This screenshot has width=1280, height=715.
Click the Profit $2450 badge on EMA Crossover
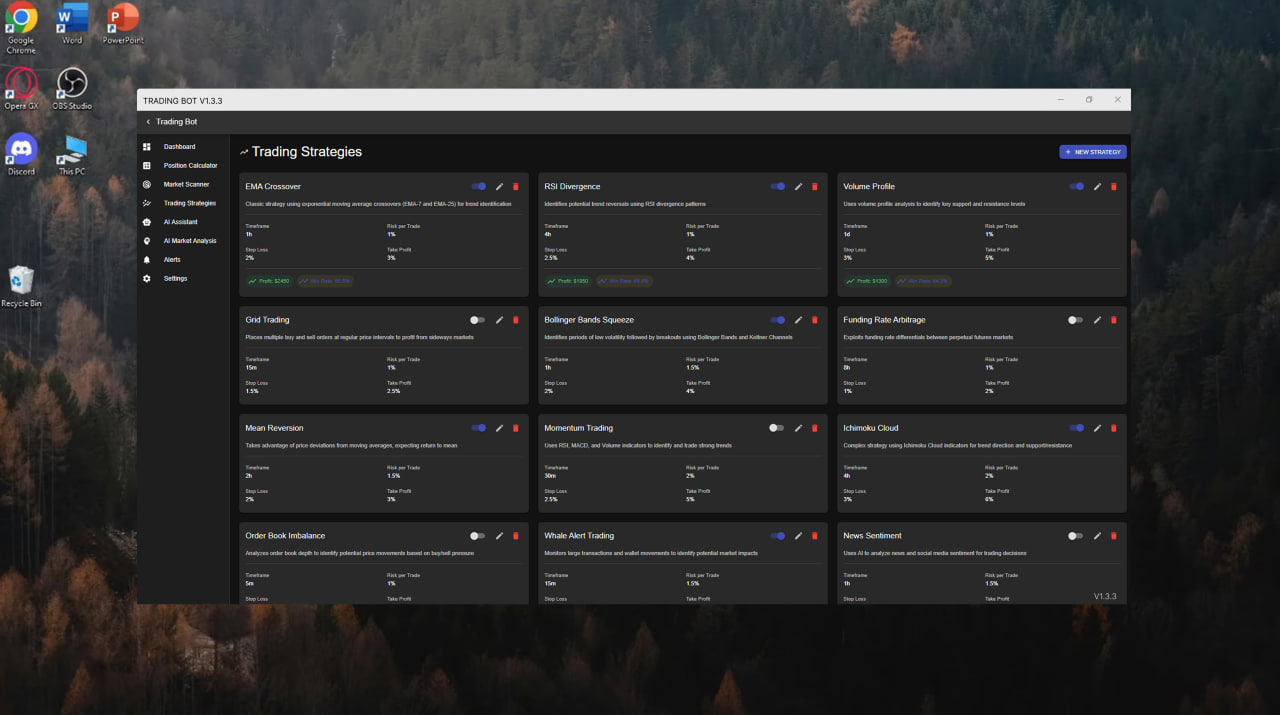pyautogui.click(x=271, y=281)
